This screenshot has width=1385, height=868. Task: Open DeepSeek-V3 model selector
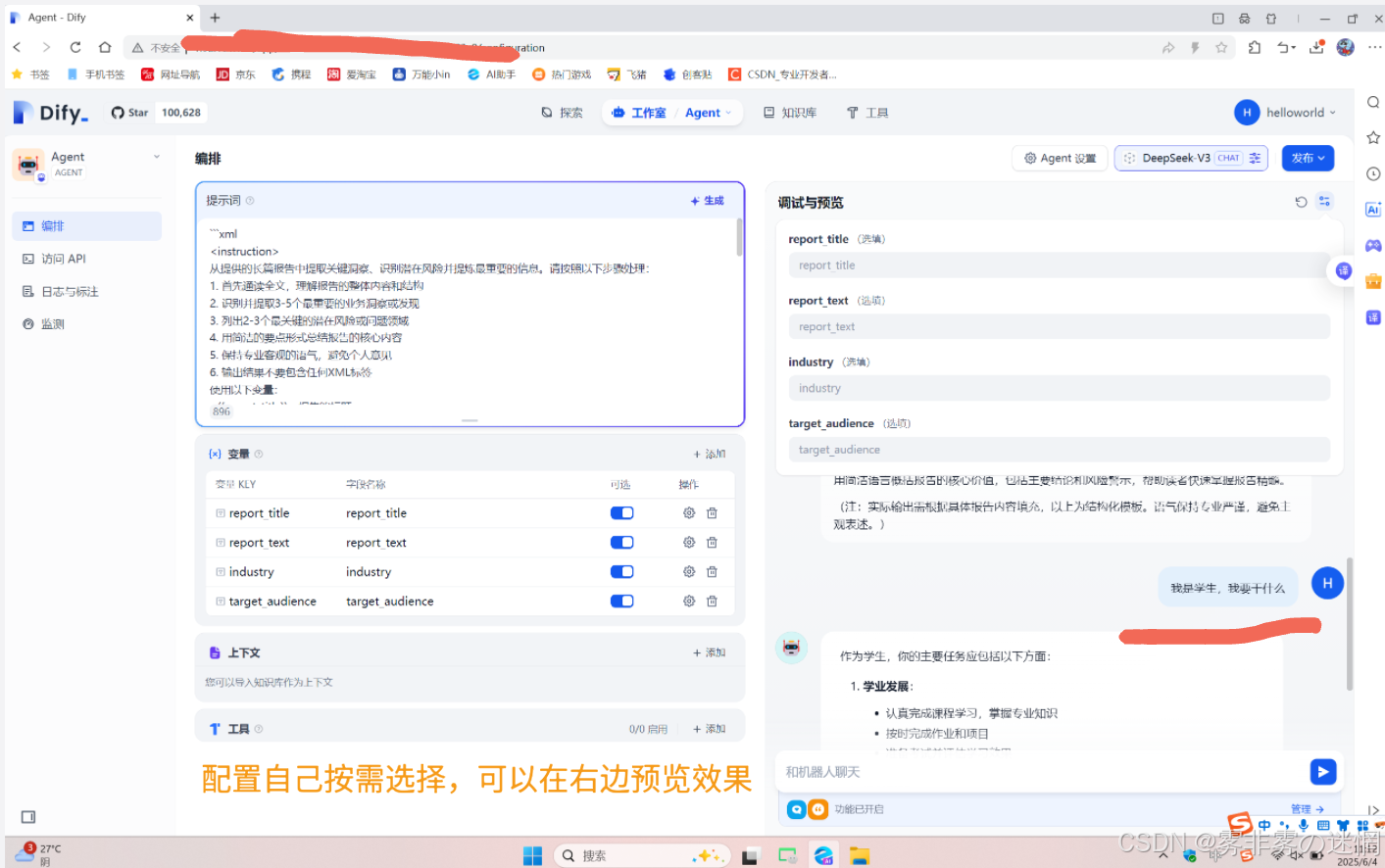point(1191,158)
